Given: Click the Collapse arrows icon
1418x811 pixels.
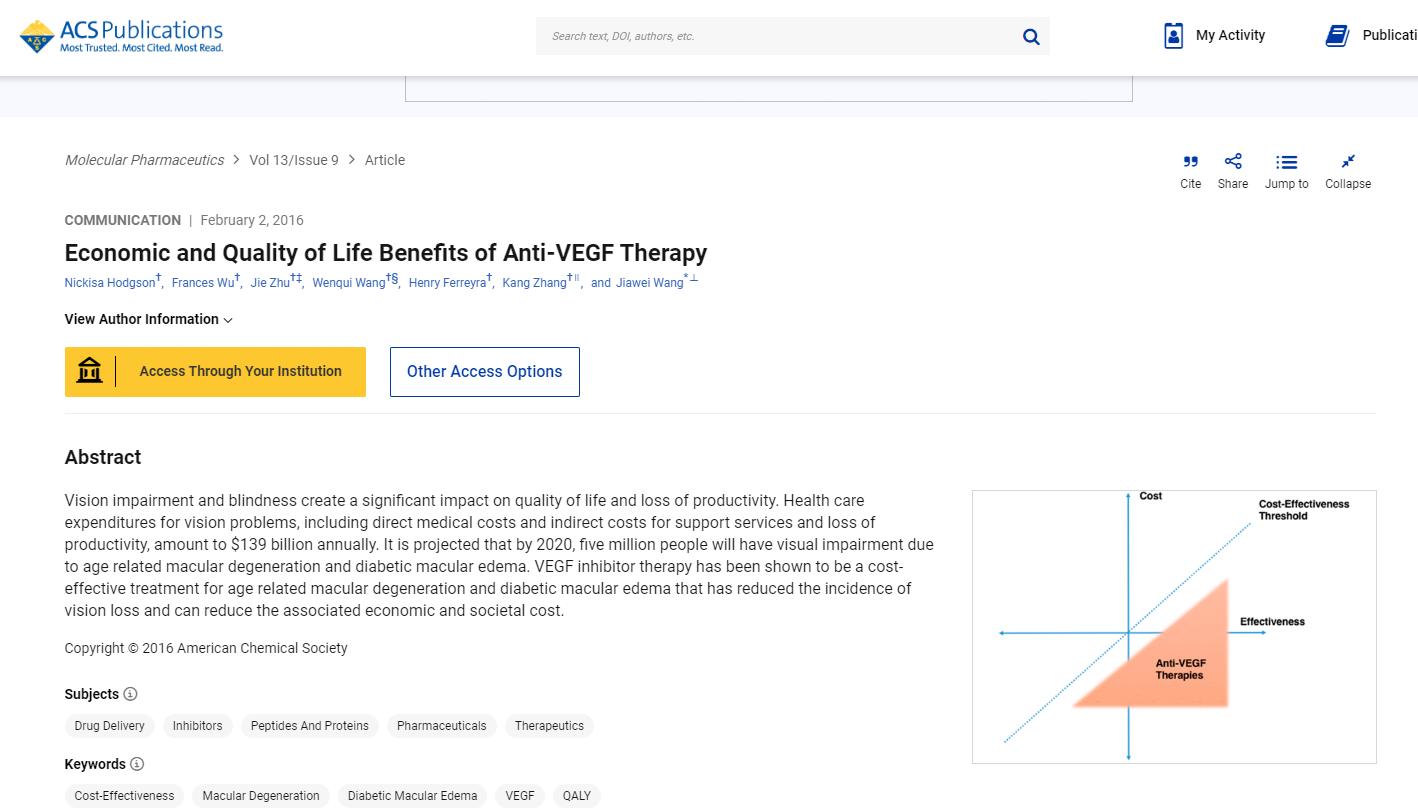Looking at the screenshot, I should tap(1348, 162).
